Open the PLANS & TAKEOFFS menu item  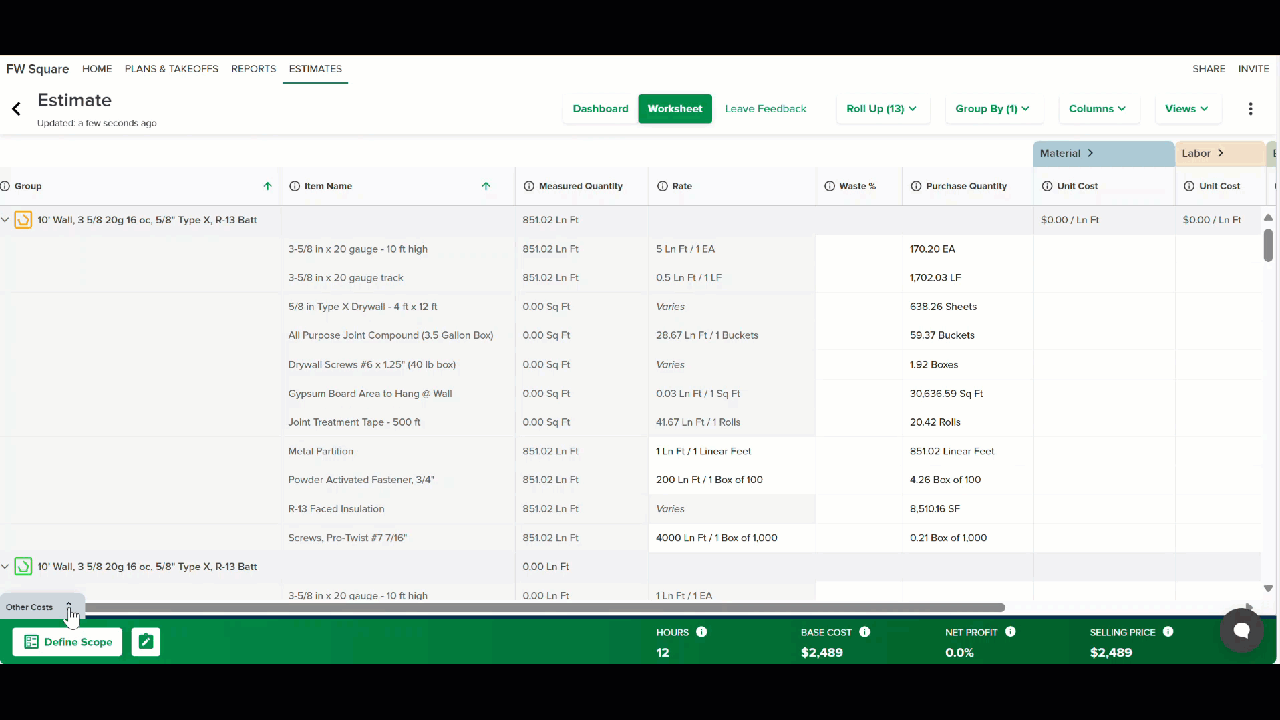(x=171, y=68)
